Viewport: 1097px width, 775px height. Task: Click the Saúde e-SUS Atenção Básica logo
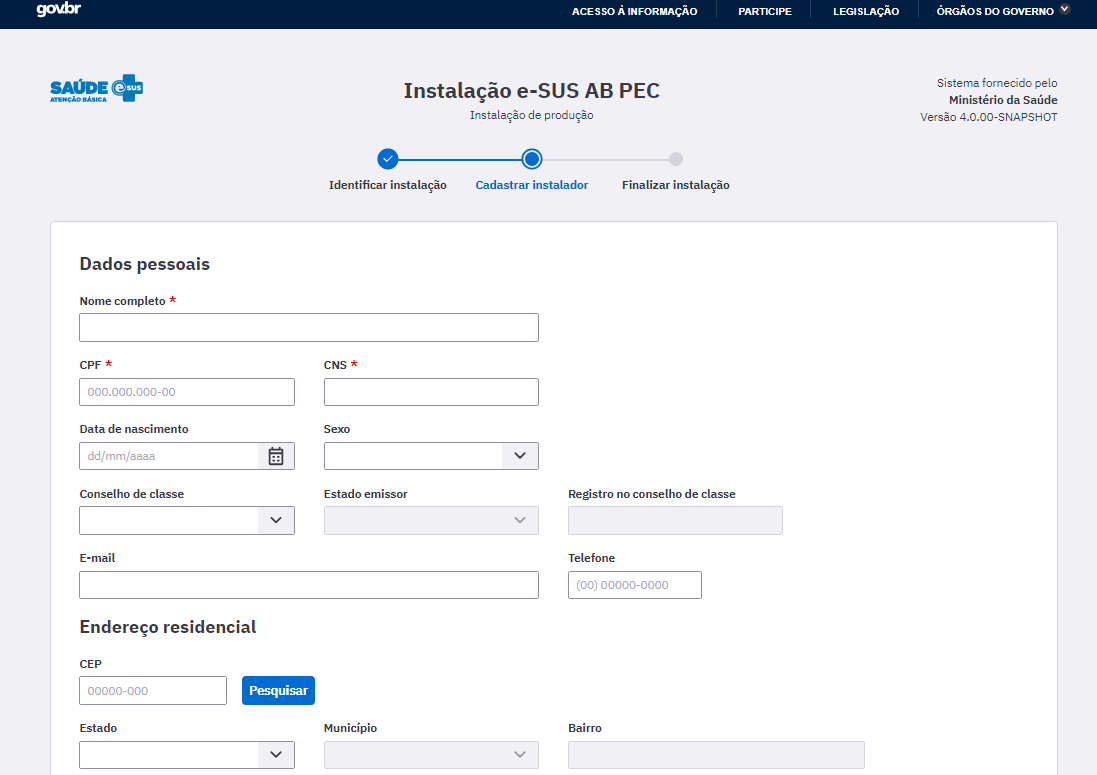click(x=97, y=89)
